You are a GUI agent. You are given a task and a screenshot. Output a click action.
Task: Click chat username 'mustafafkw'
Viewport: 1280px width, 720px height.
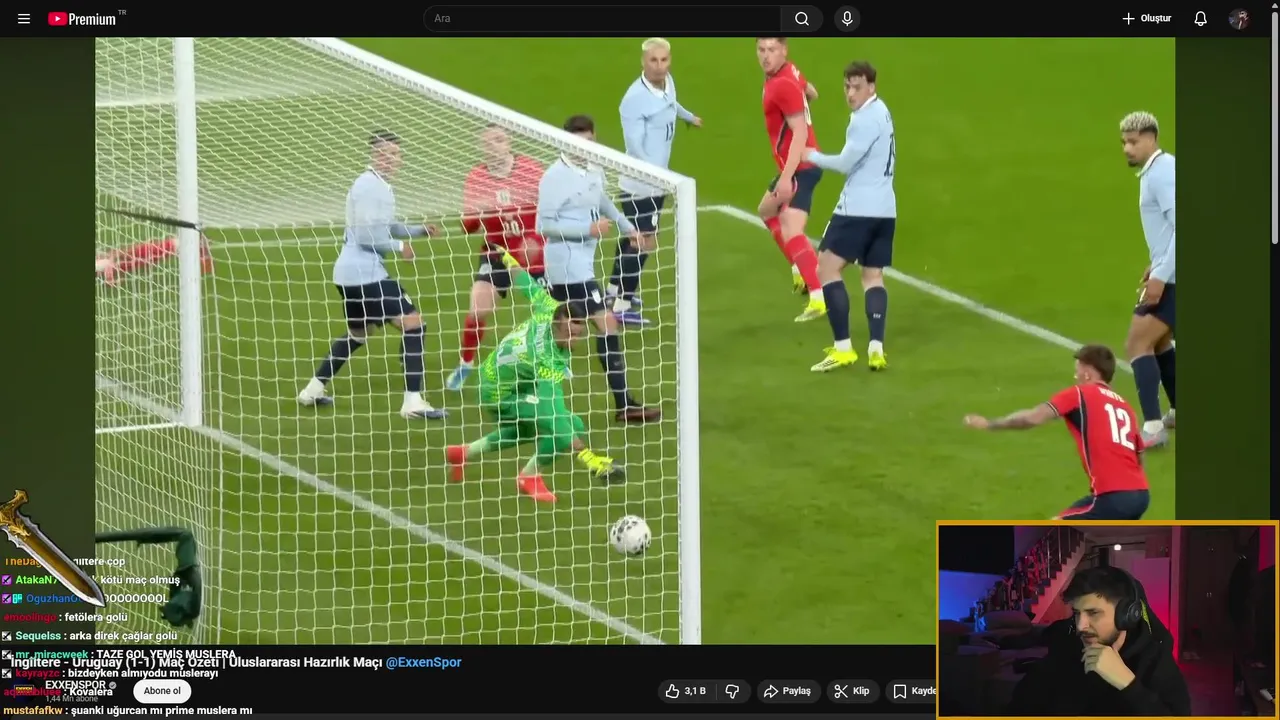(x=34, y=710)
